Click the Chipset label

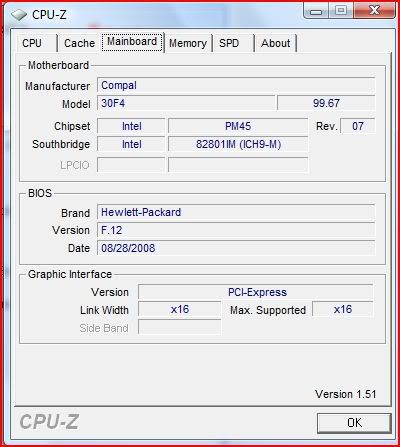tap(72, 126)
